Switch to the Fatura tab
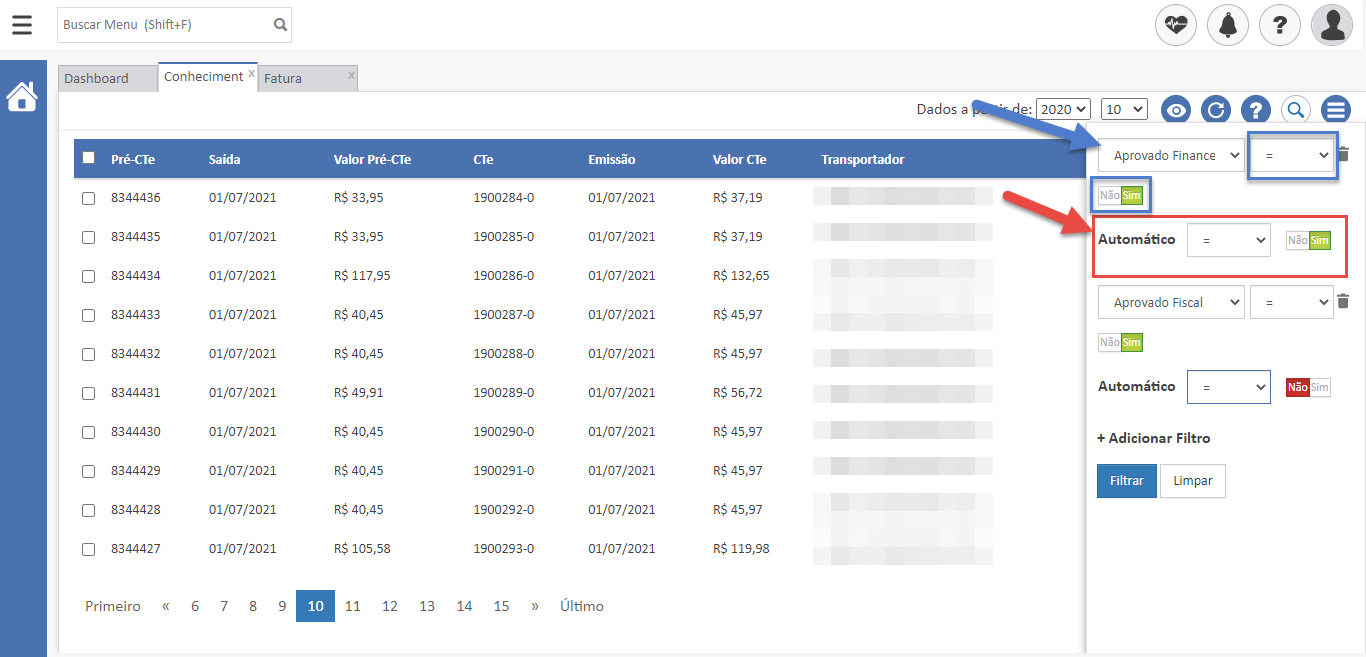This screenshot has width=1366, height=657. point(283,78)
